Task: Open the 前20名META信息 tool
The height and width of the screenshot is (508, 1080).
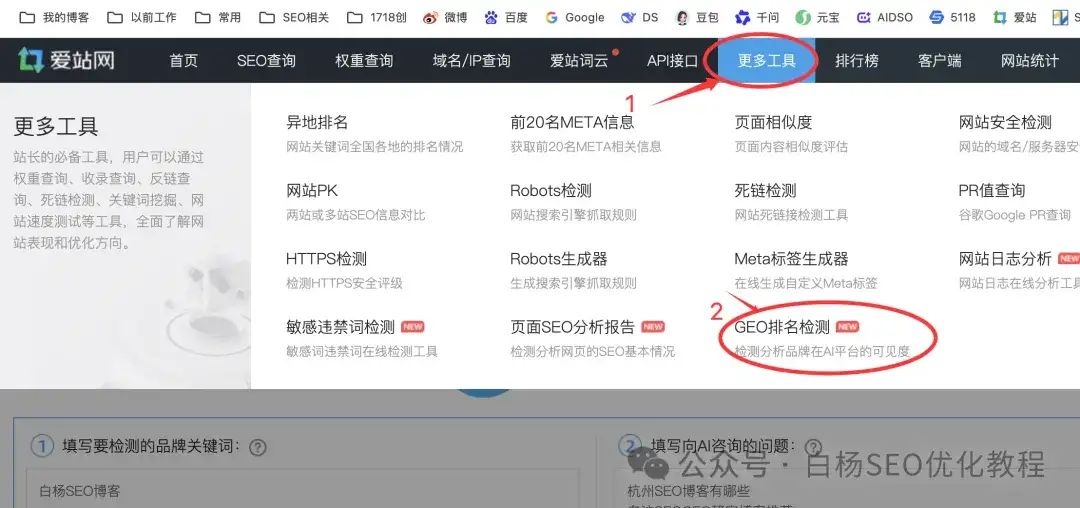Action: 572,123
